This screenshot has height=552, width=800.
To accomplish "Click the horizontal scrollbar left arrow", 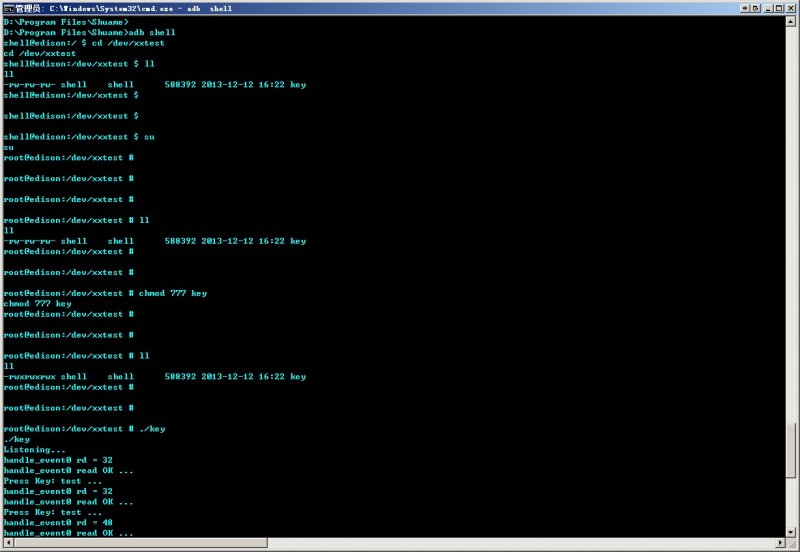I will coord(8,542).
